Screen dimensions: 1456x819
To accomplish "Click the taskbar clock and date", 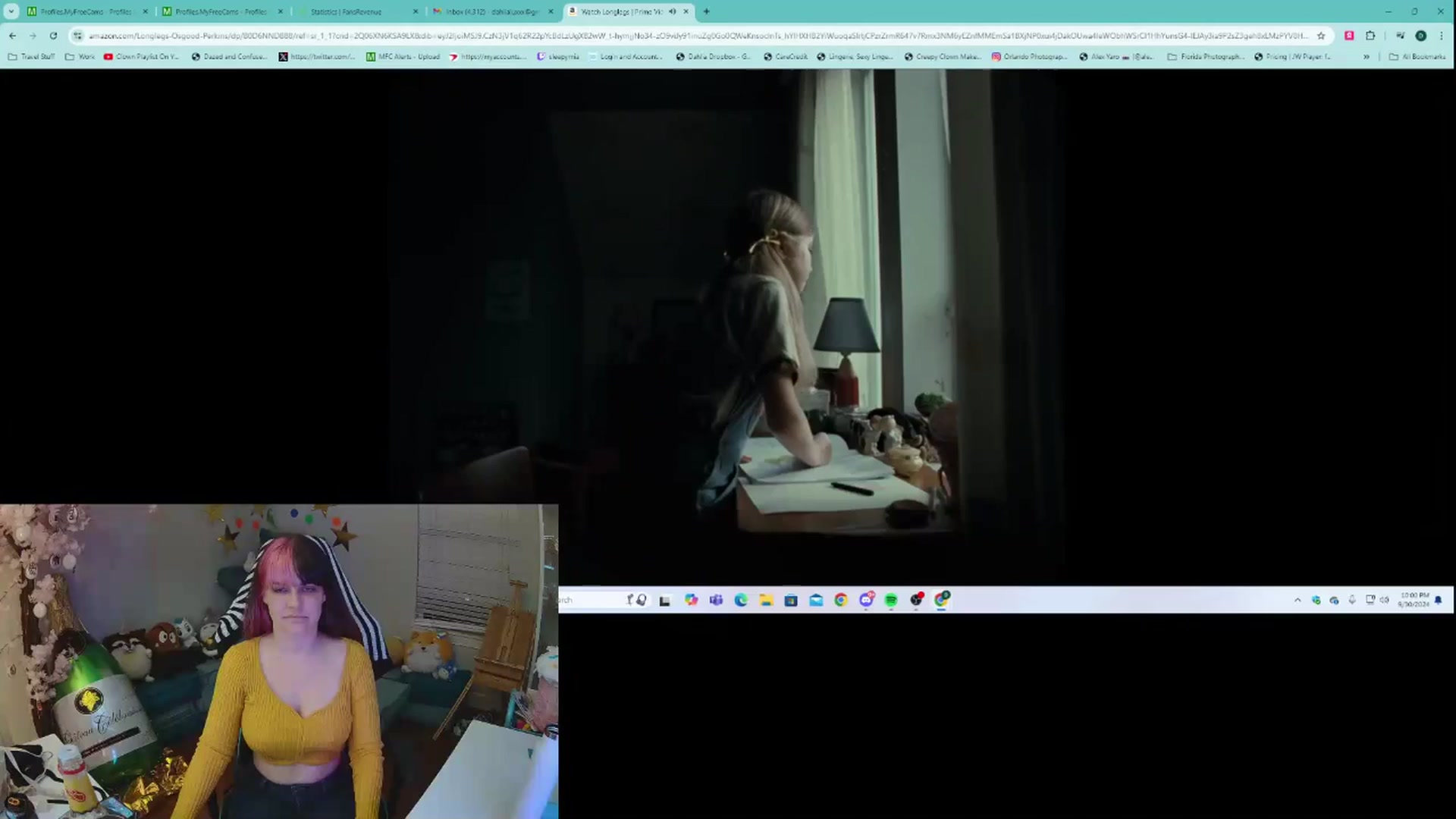I will 1414,600.
